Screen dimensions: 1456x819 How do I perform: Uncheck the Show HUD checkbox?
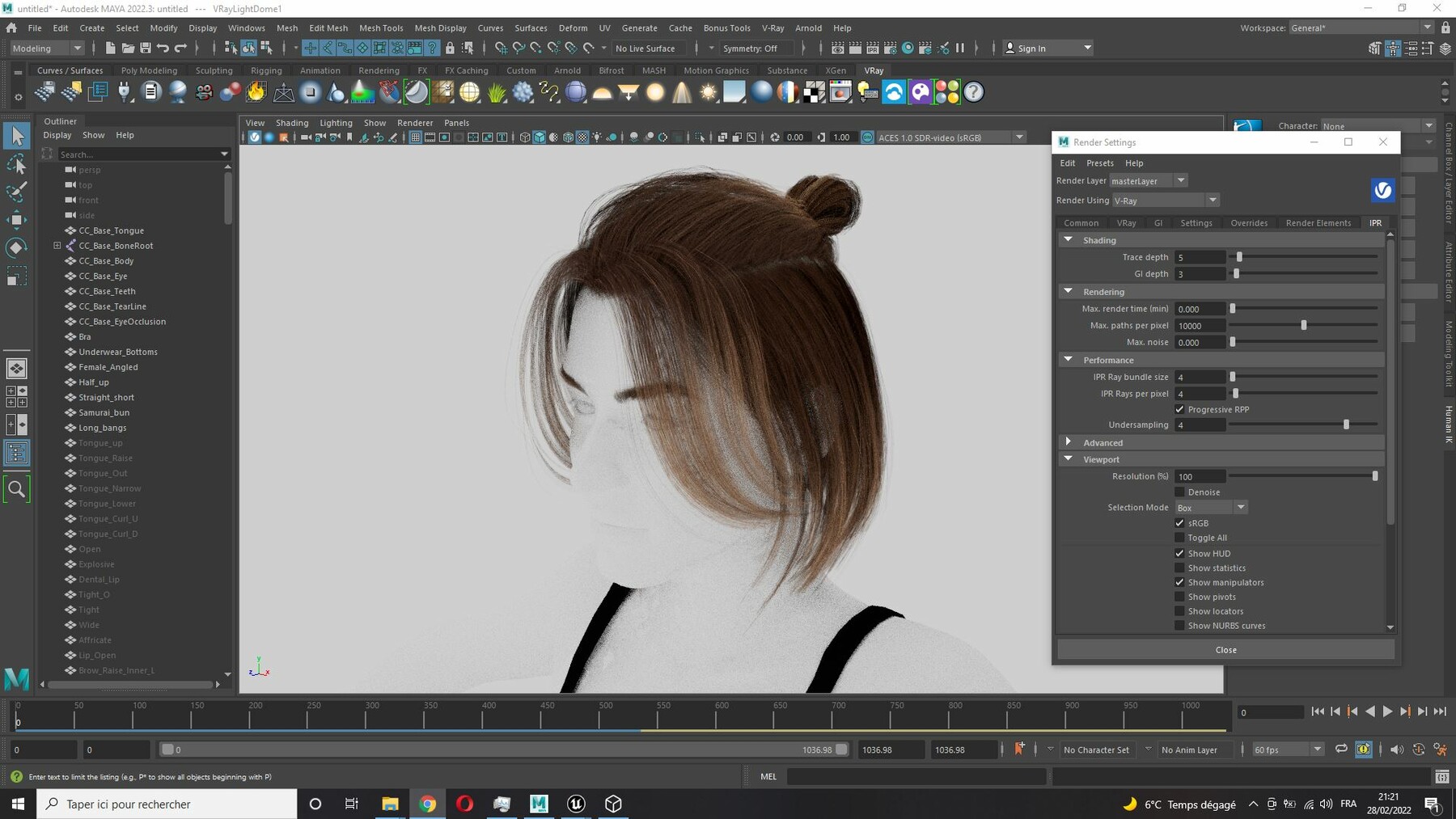(1179, 554)
